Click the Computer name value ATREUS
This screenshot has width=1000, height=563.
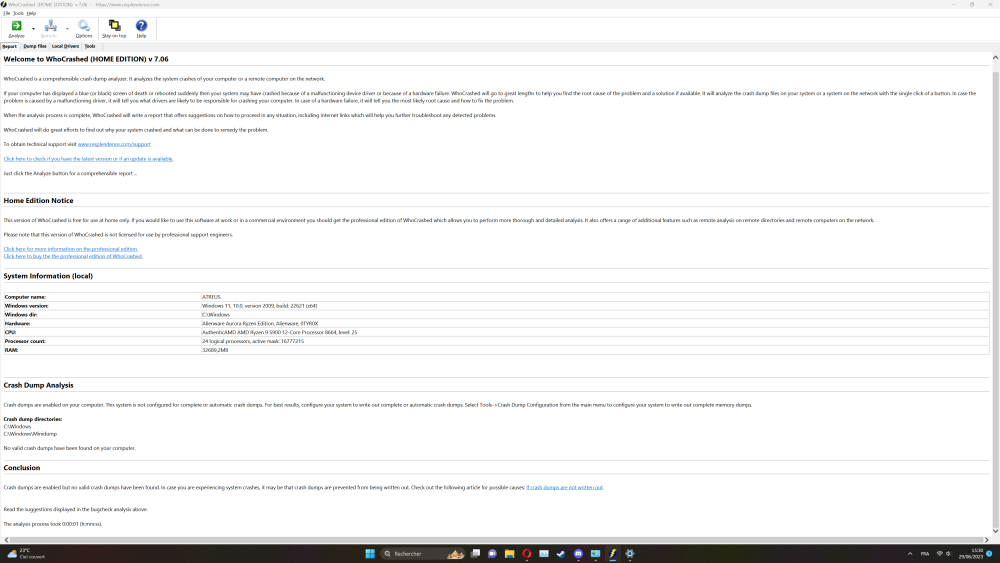(211, 297)
